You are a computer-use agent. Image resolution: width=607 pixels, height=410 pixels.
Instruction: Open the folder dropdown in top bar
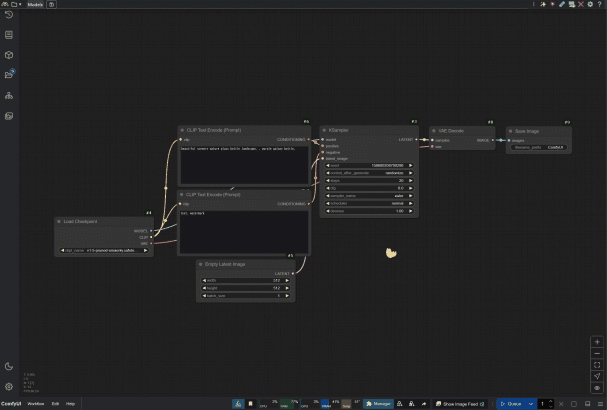[x=16, y=4]
